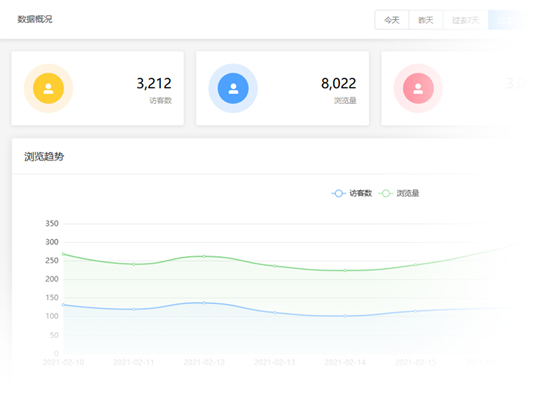Toggle the 访客数 legend series marker
Image resolution: width=551 pixels, height=399 pixels.
point(338,193)
